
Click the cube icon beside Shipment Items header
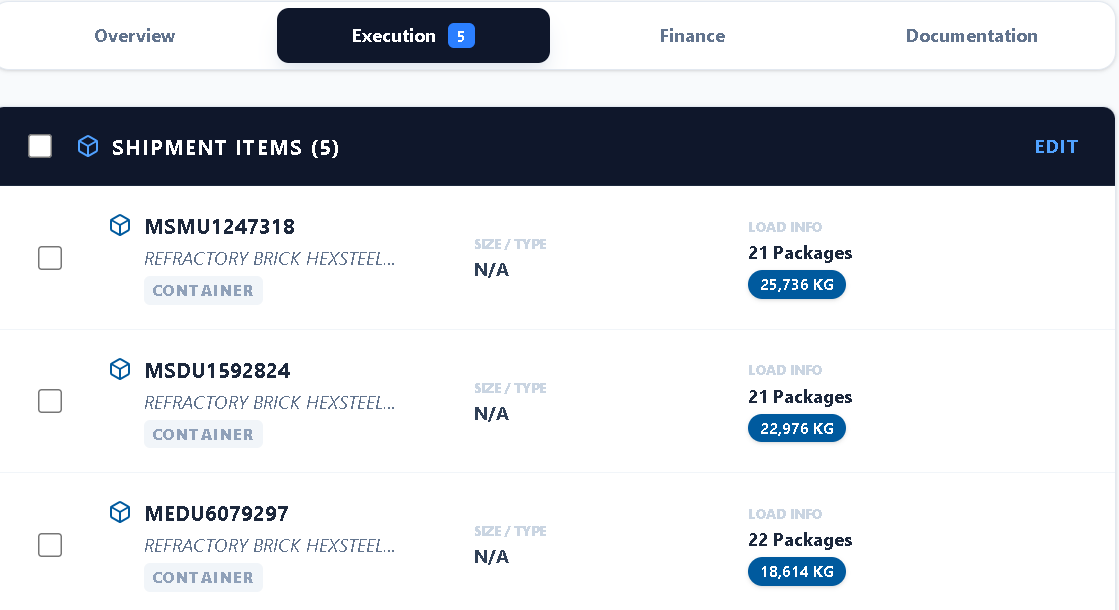[88, 147]
